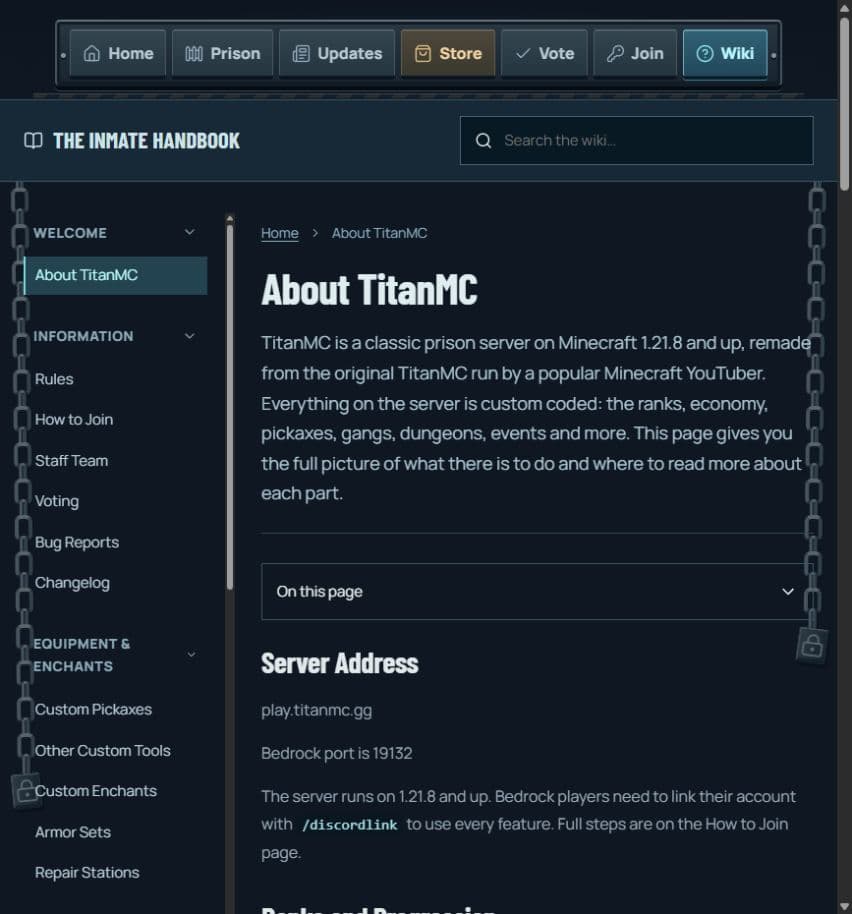Open the Voting page
The image size is (852, 914).
point(57,501)
